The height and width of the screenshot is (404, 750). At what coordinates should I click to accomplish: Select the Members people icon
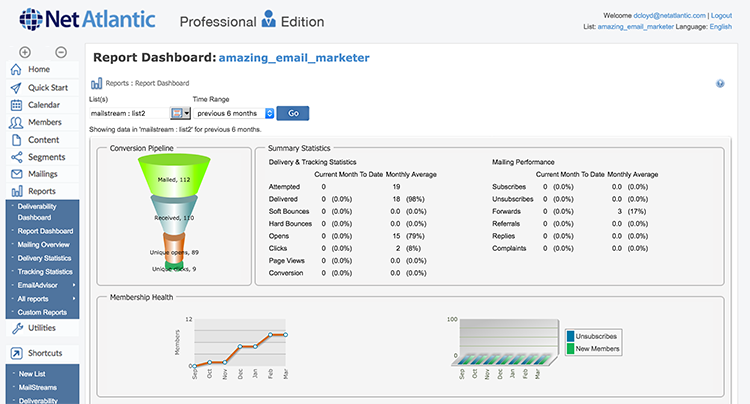16,122
